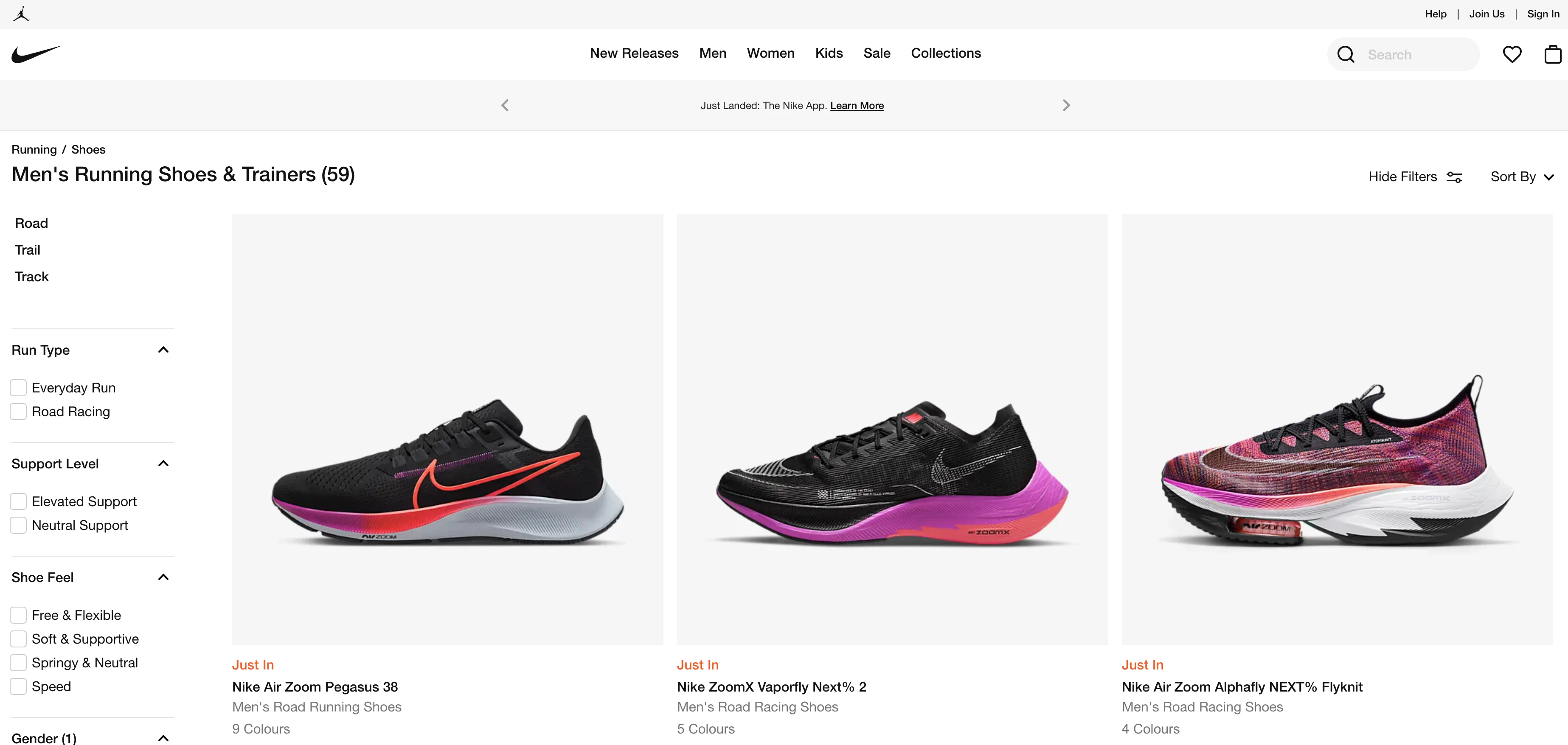
Task: Show next banner message with right arrow
Action: [x=1066, y=105]
